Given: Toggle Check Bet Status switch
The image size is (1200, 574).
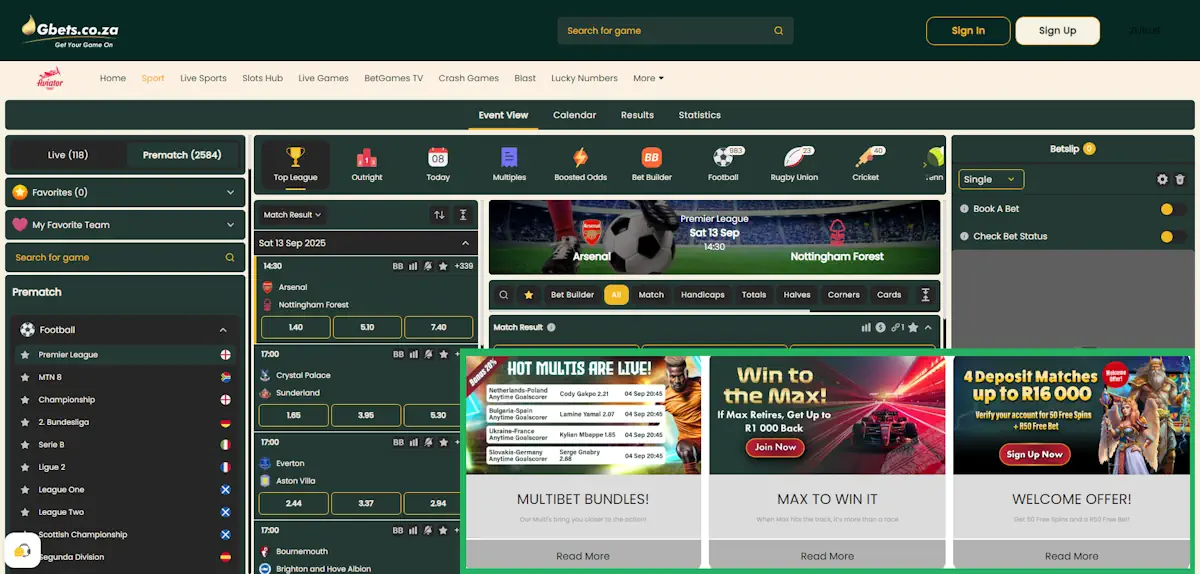Looking at the screenshot, I should [1173, 237].
